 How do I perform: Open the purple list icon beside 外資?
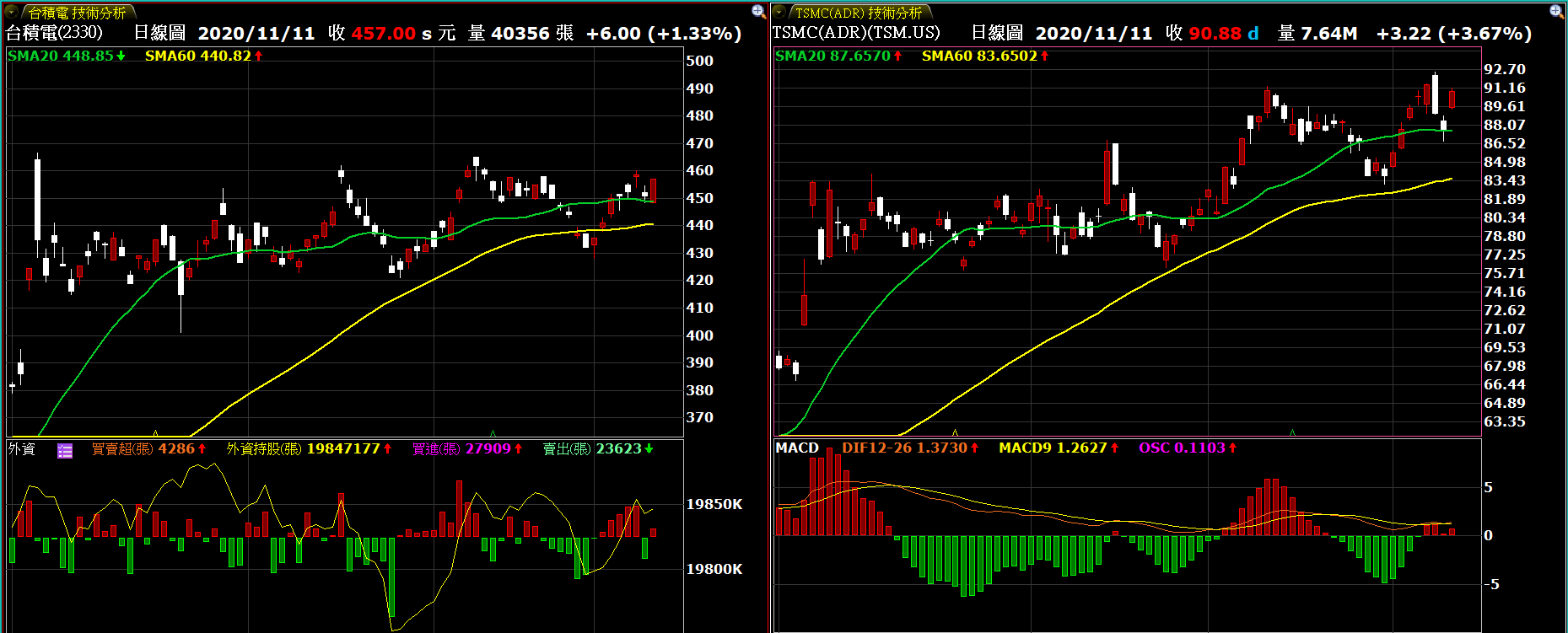(65, 450)
